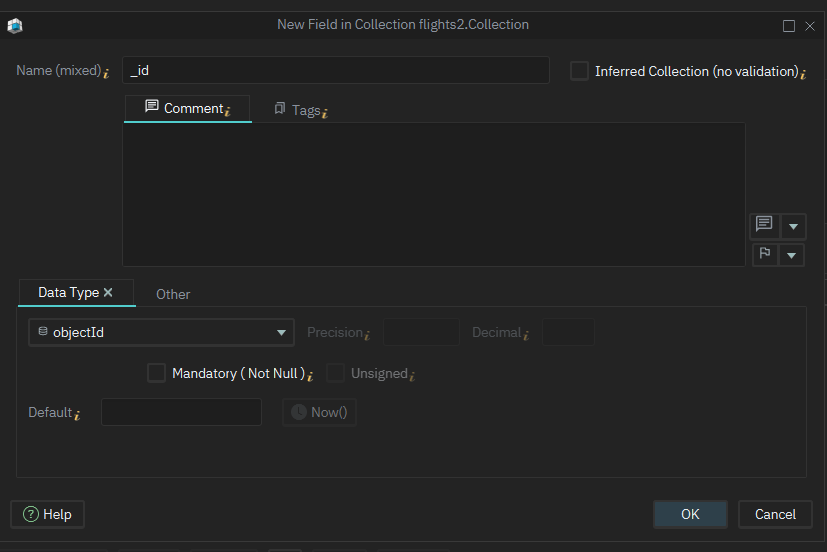This screenshot has width=827, height=552.
Task: Enable Inferred Collection (no validation) checkbox
Action: click(x=579, y=71)
